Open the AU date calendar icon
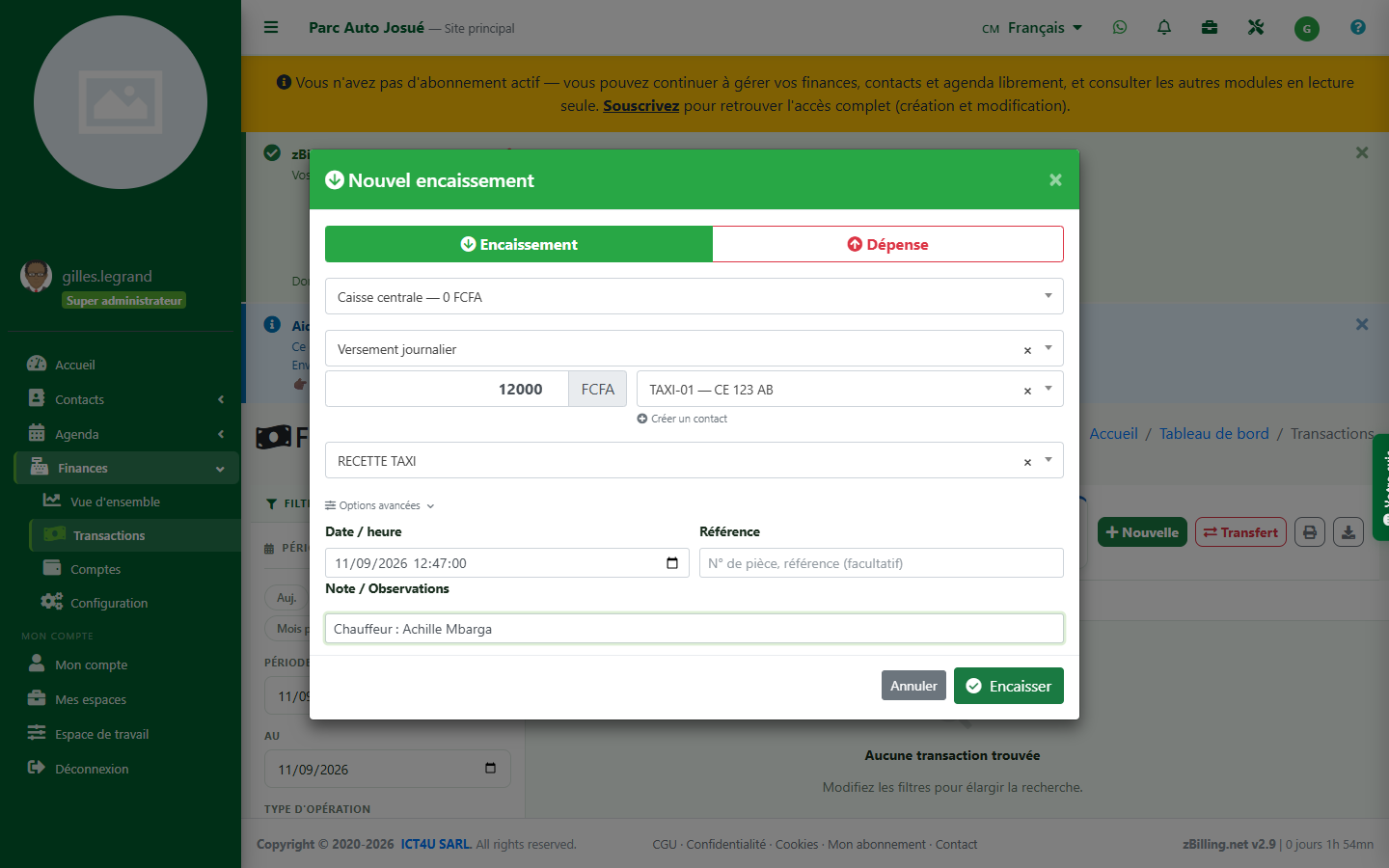 point(490,769)
